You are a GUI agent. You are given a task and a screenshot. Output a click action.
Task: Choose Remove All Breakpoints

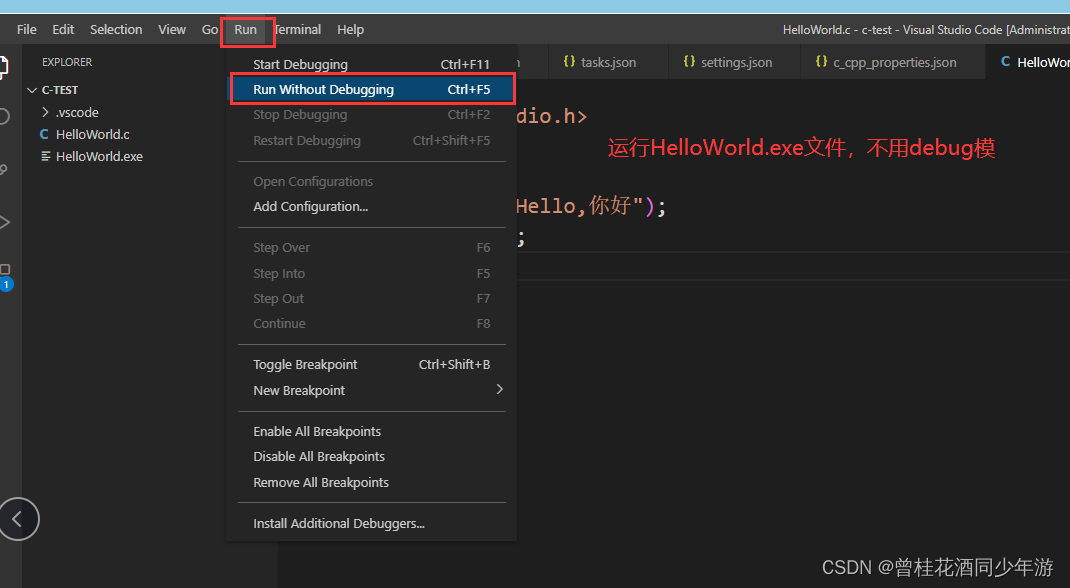371,482
